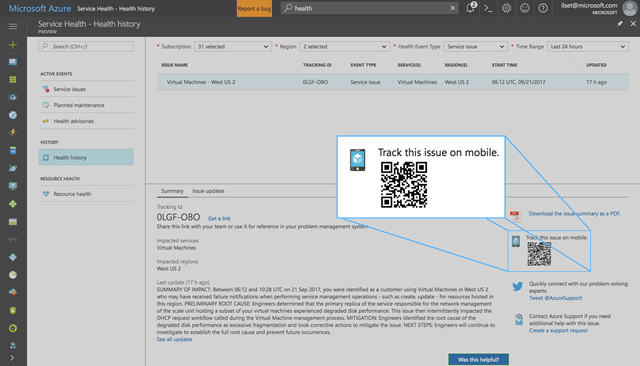
Task: Open the Dashboard icon in sidebar
Action: pyautogui.click(x=13, y=62)
